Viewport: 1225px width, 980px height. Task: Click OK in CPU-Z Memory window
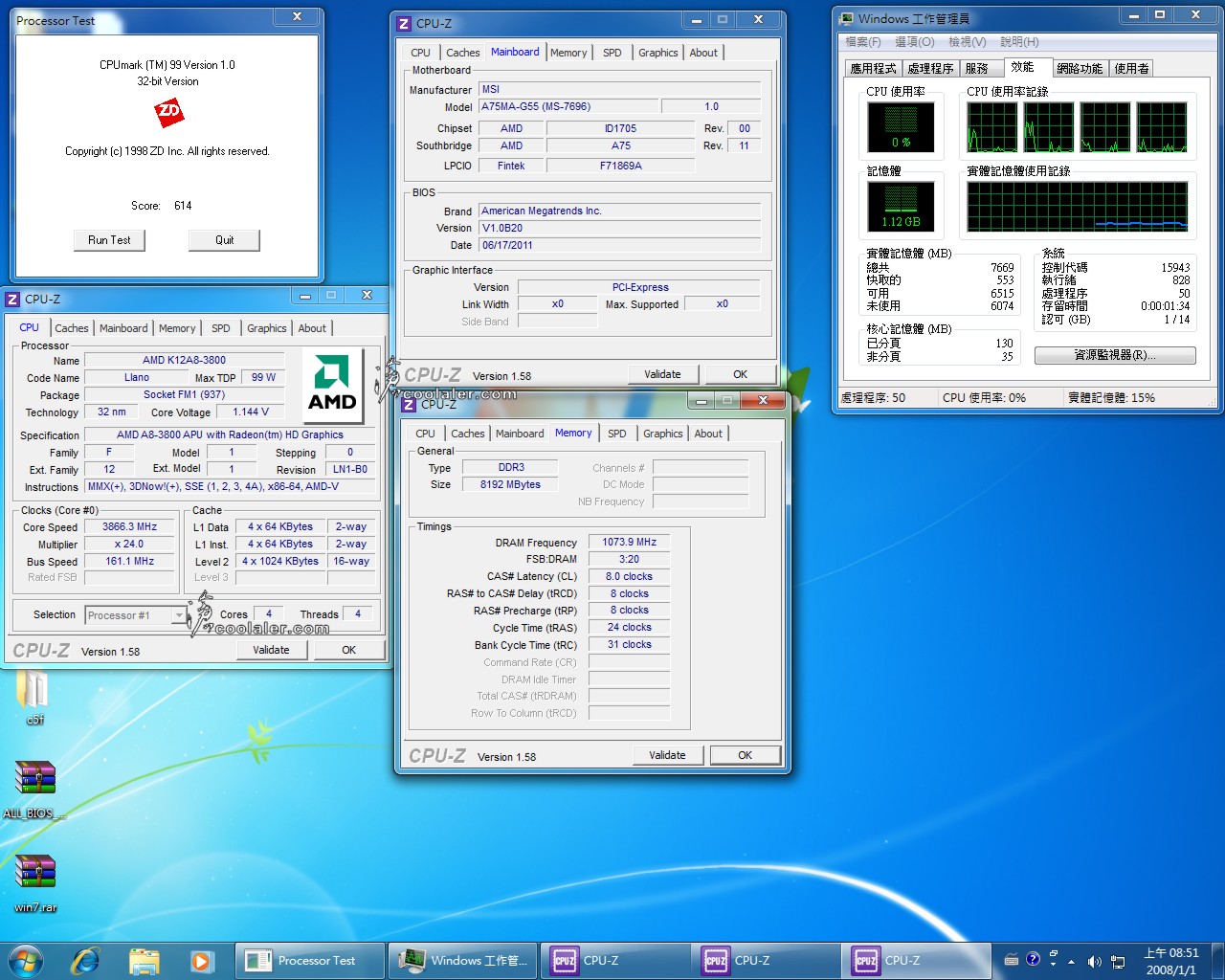[745, 755]
